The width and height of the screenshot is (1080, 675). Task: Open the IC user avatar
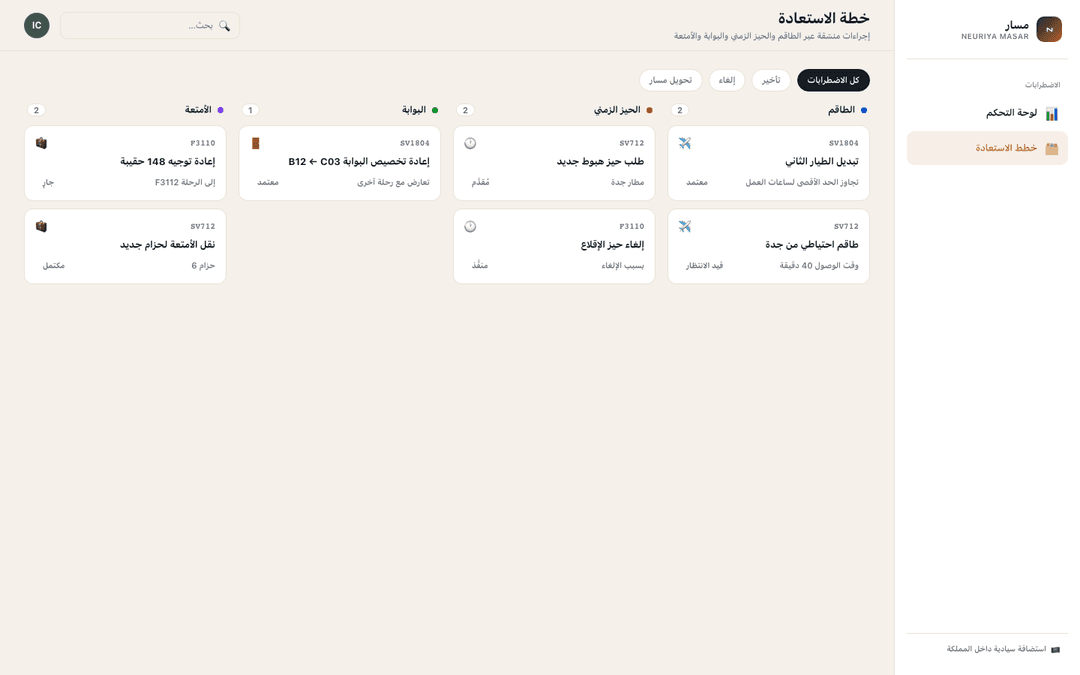(x=37, y=25)
